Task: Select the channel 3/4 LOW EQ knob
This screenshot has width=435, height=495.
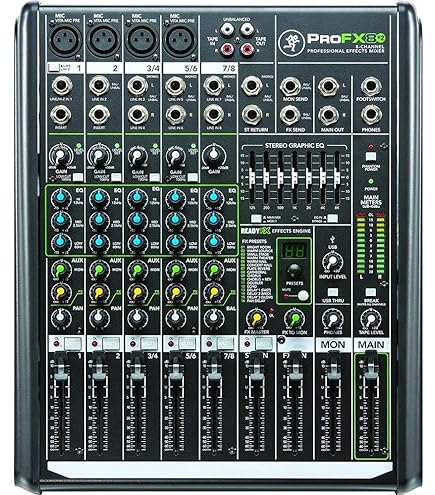Action: pos(137,242)
